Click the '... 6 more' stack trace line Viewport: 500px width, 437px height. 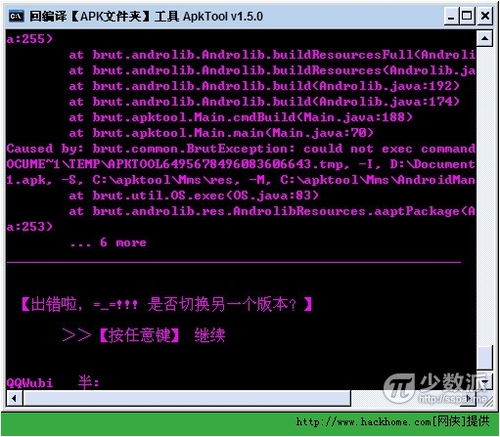coord(108,243)
